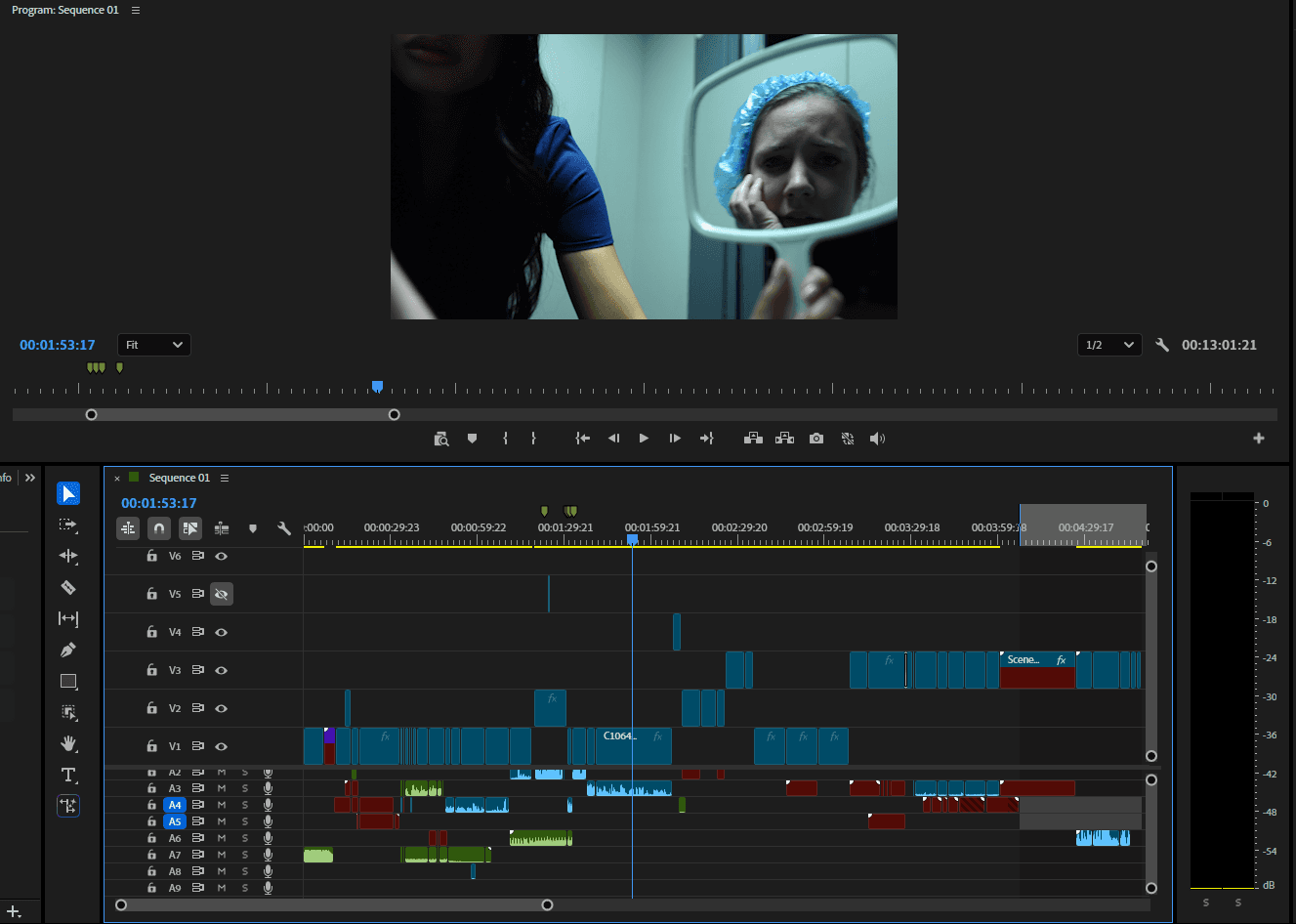
Task: Export a frame with the camera icon
Action: click(x=816, y=439)
